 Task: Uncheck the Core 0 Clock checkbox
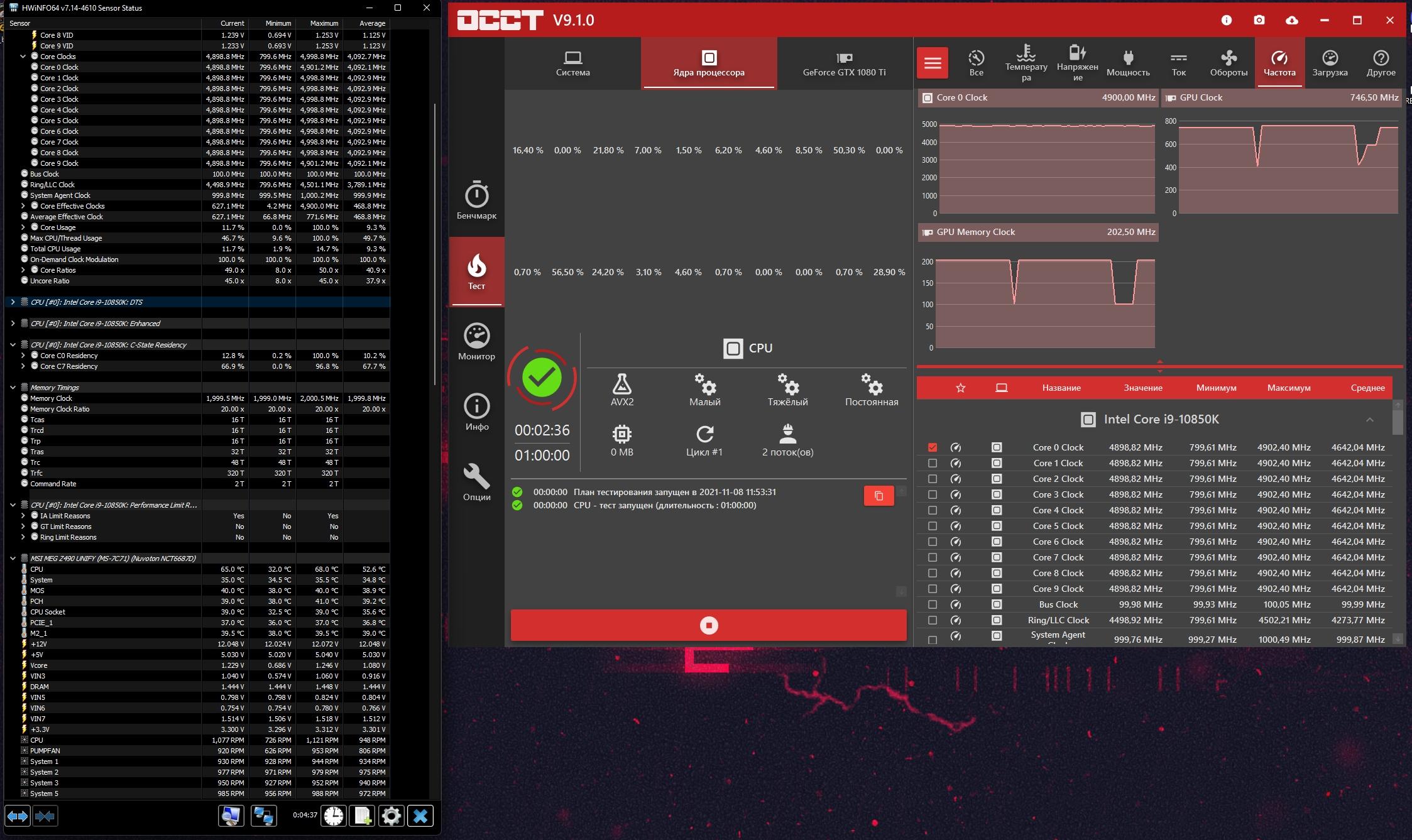[x=933, y=447]
